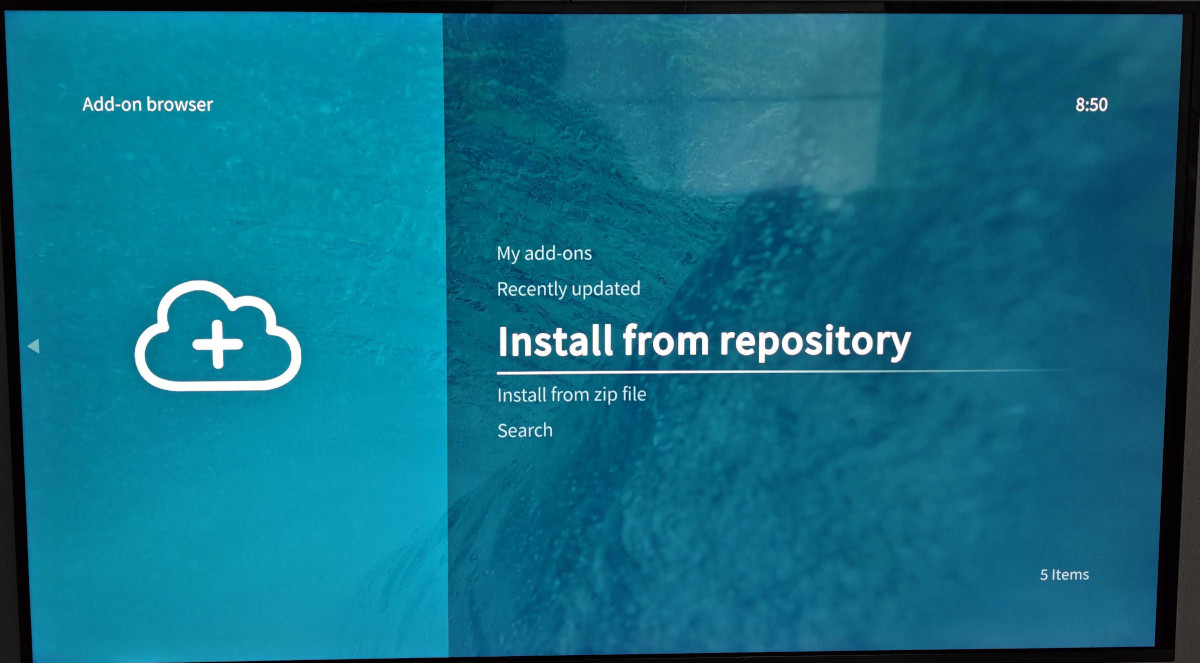The height and width of the screenshot is (663, 1200).
Task: Open My add-ons
Action: (x=544, y=254)
